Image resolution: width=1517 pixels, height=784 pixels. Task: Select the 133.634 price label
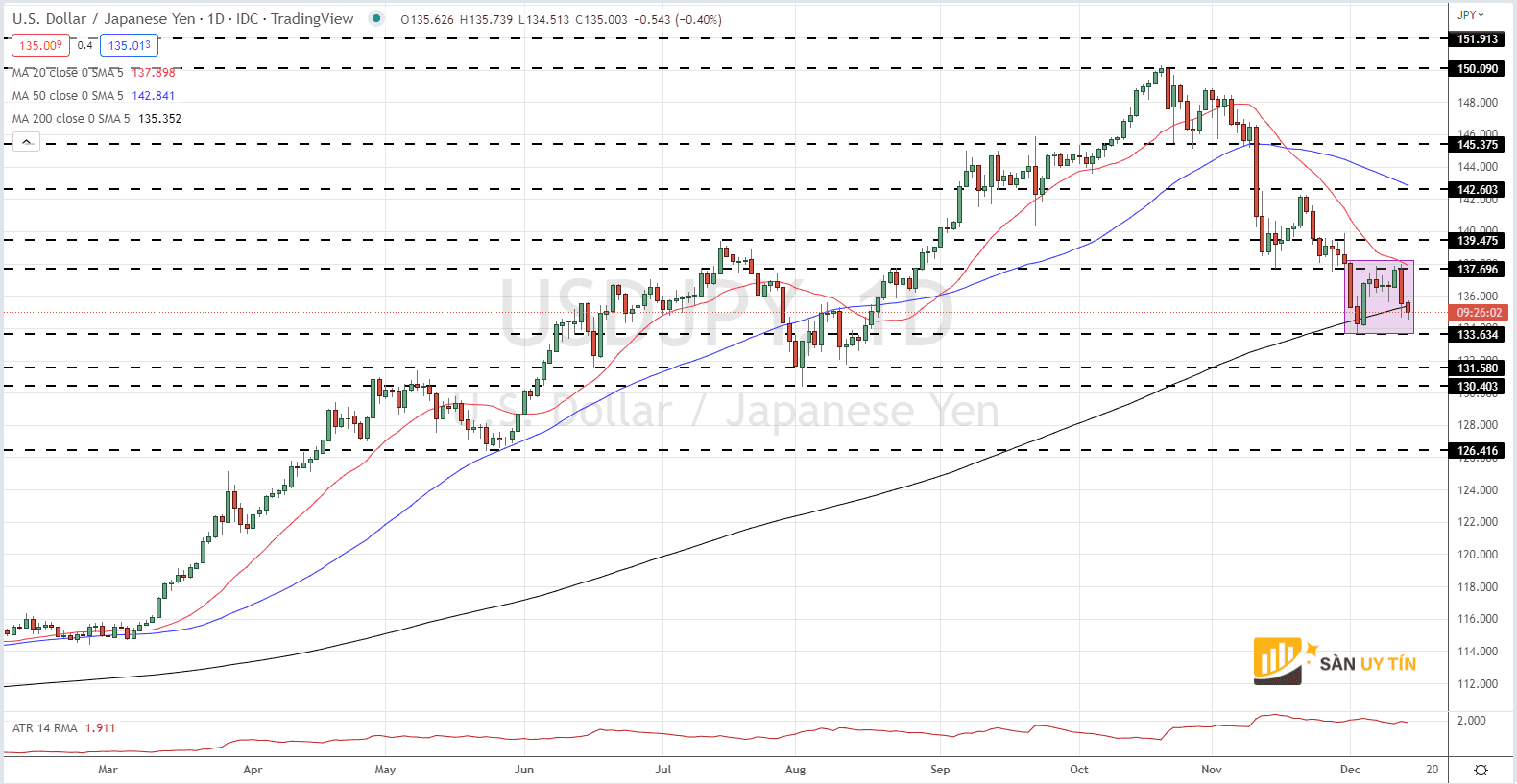[x=1478, y=335]
